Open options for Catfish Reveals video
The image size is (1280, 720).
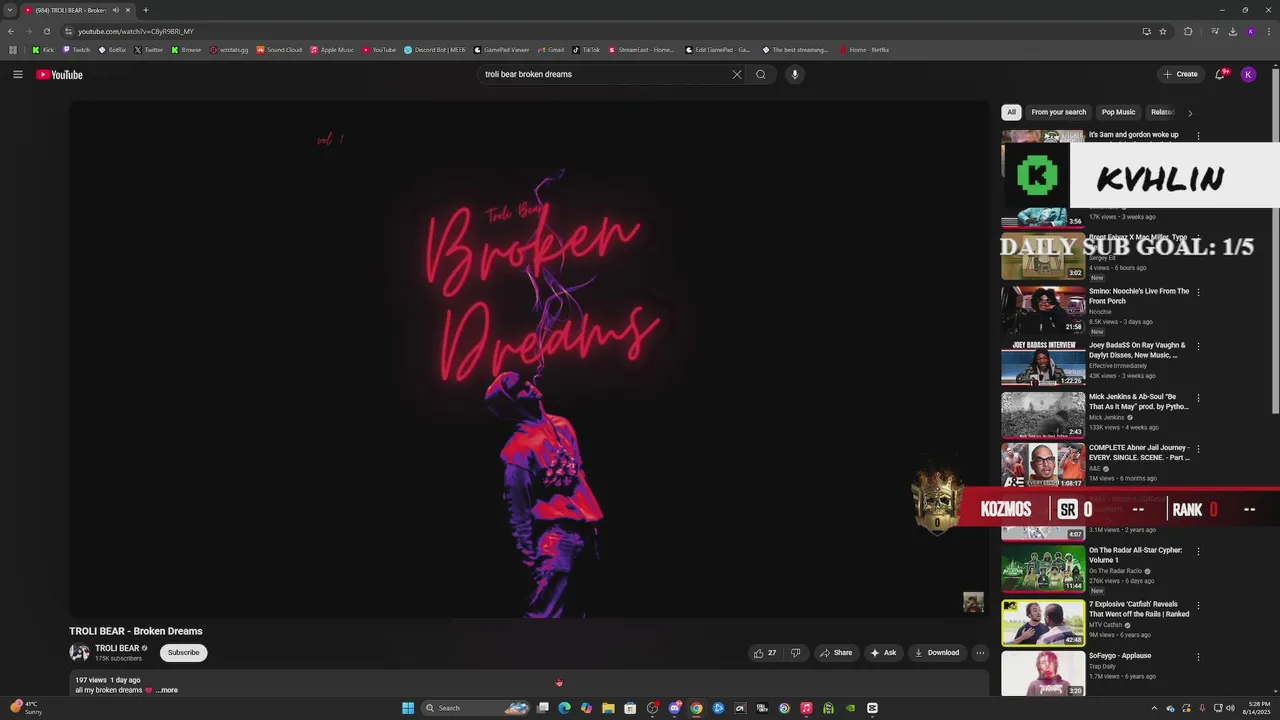pos(1198,605)
